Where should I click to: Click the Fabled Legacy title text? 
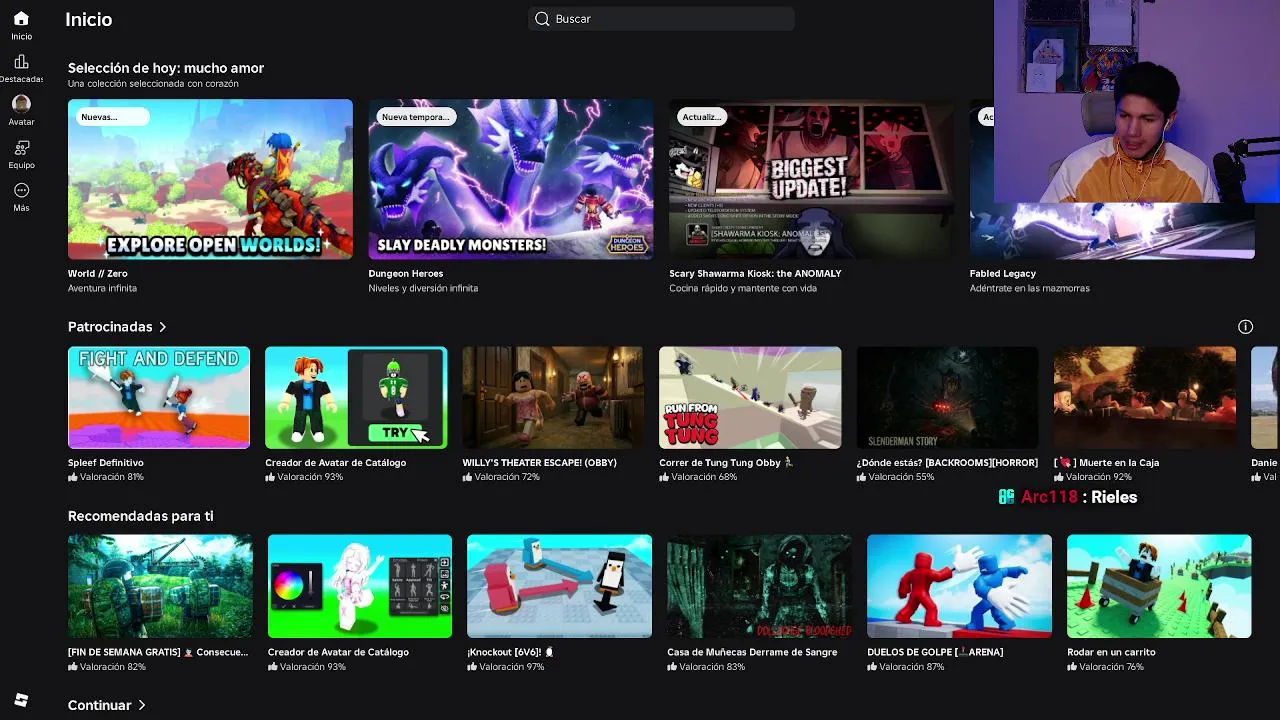tap(1002, 273)
